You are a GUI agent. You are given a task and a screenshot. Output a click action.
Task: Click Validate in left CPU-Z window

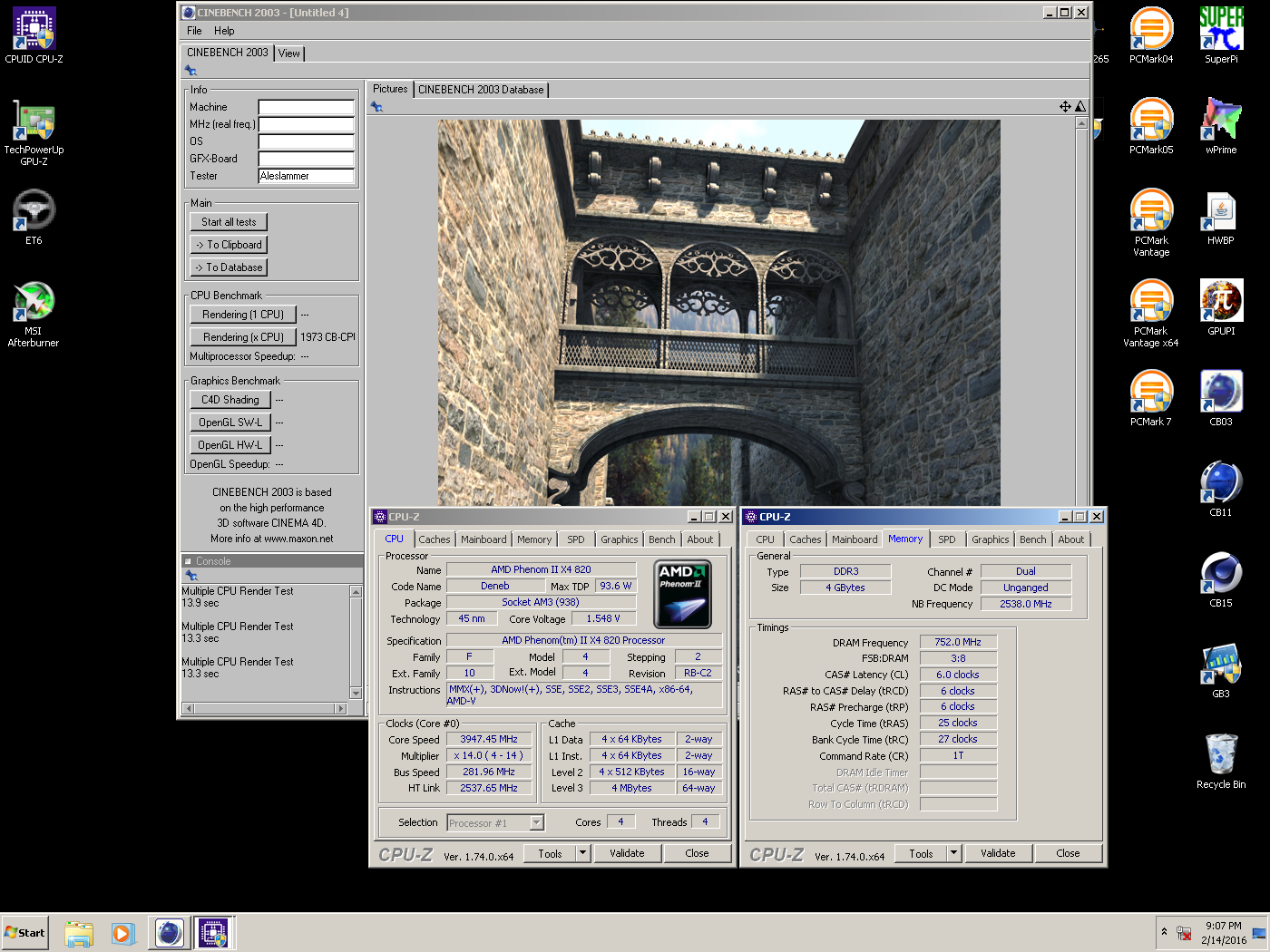(x=627, y=853)
